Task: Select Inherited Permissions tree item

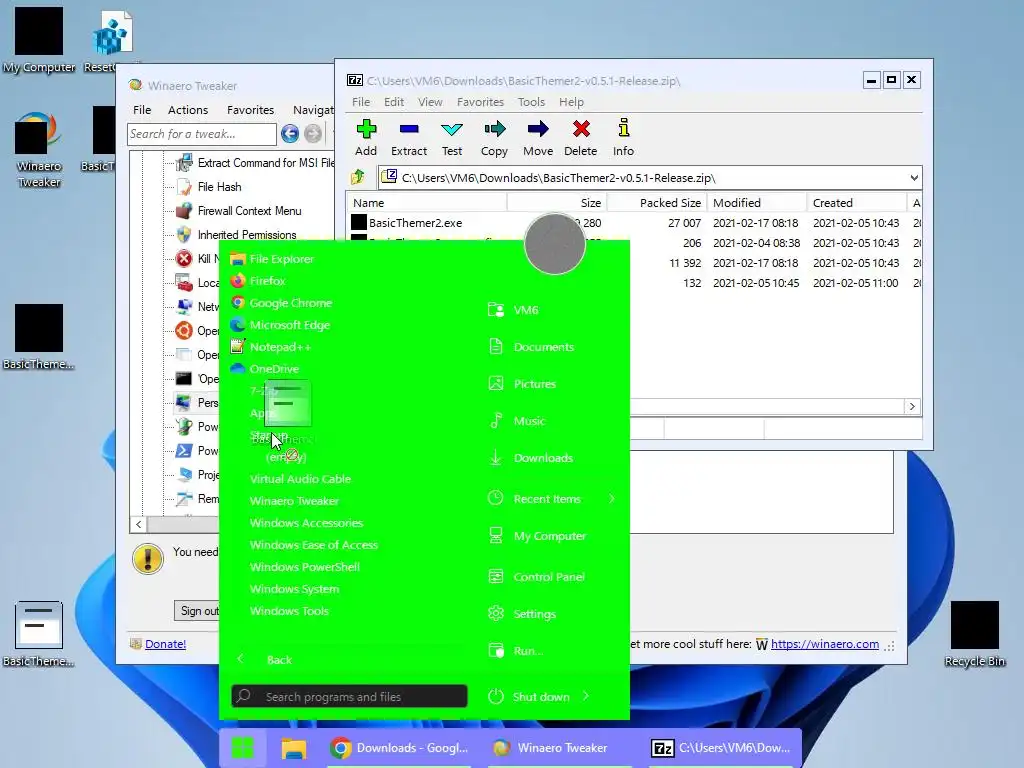Action: coord(247,234)
